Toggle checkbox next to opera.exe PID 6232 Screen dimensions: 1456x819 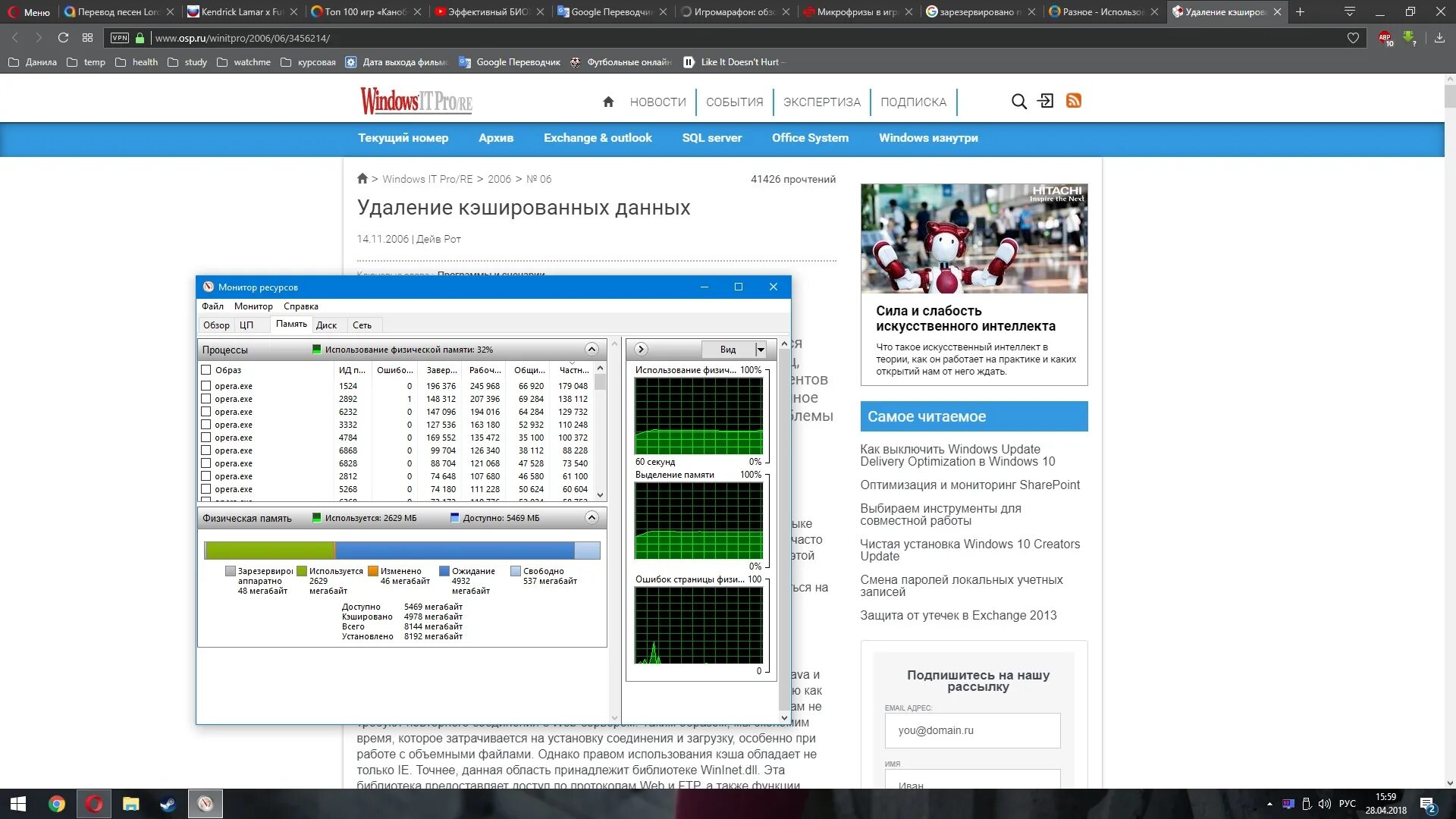click(x=206, y=411)
